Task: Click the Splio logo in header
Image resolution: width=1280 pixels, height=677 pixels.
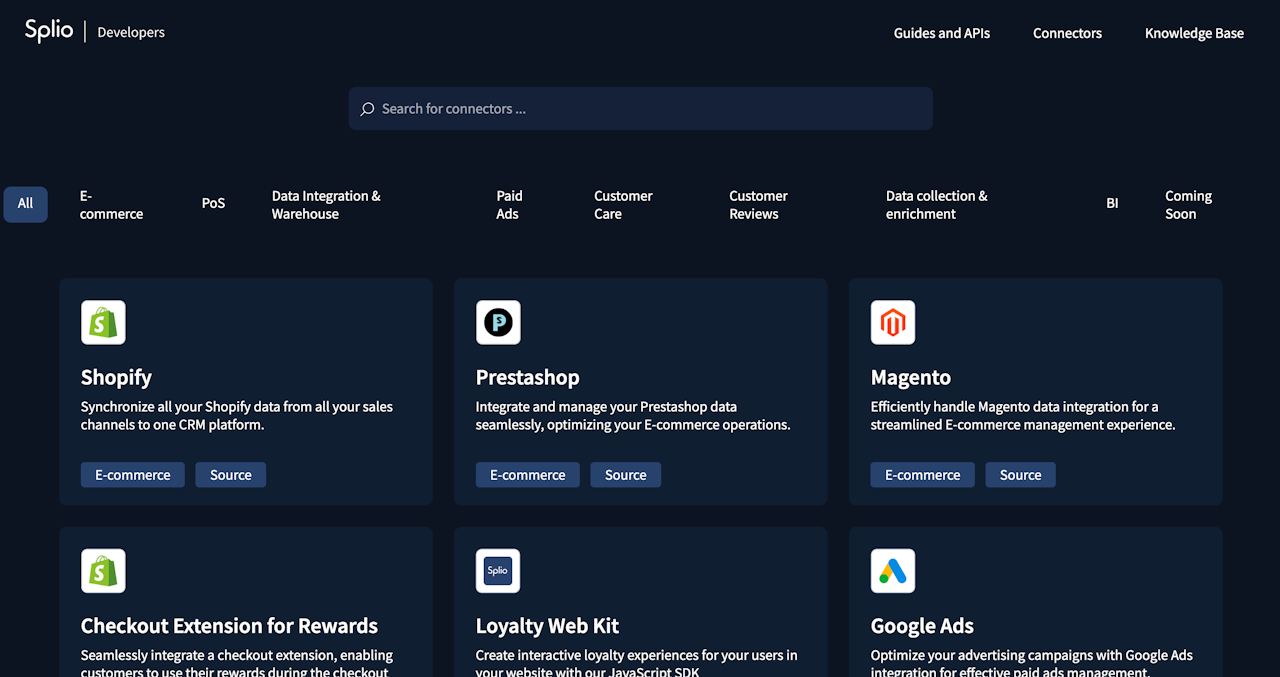Action: 49,31
